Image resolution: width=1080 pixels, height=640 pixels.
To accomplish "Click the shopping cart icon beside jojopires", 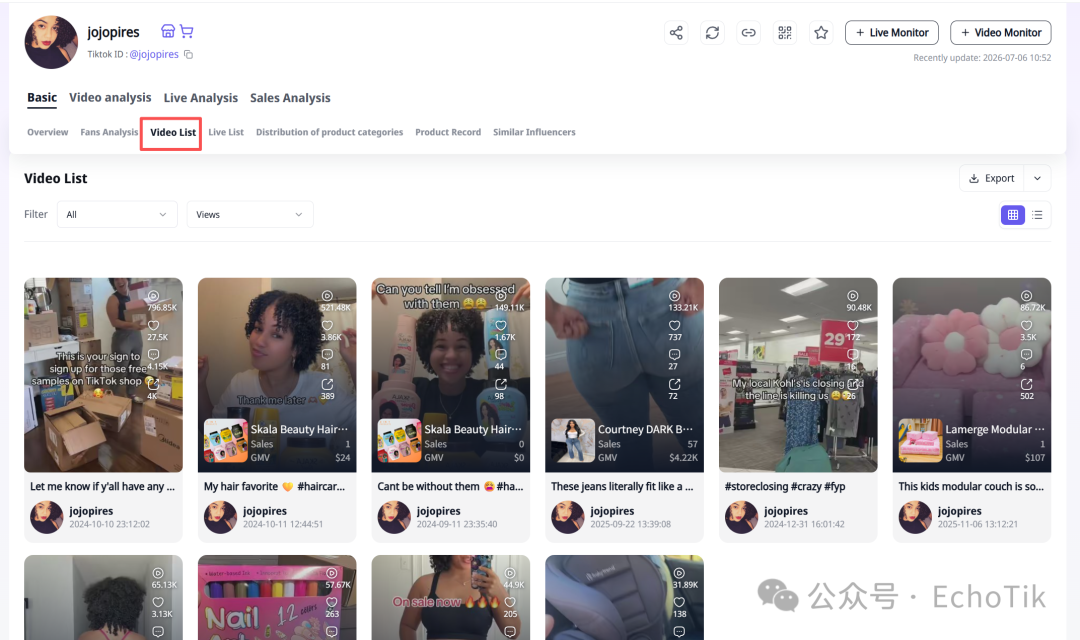I will tap(187, 31).
